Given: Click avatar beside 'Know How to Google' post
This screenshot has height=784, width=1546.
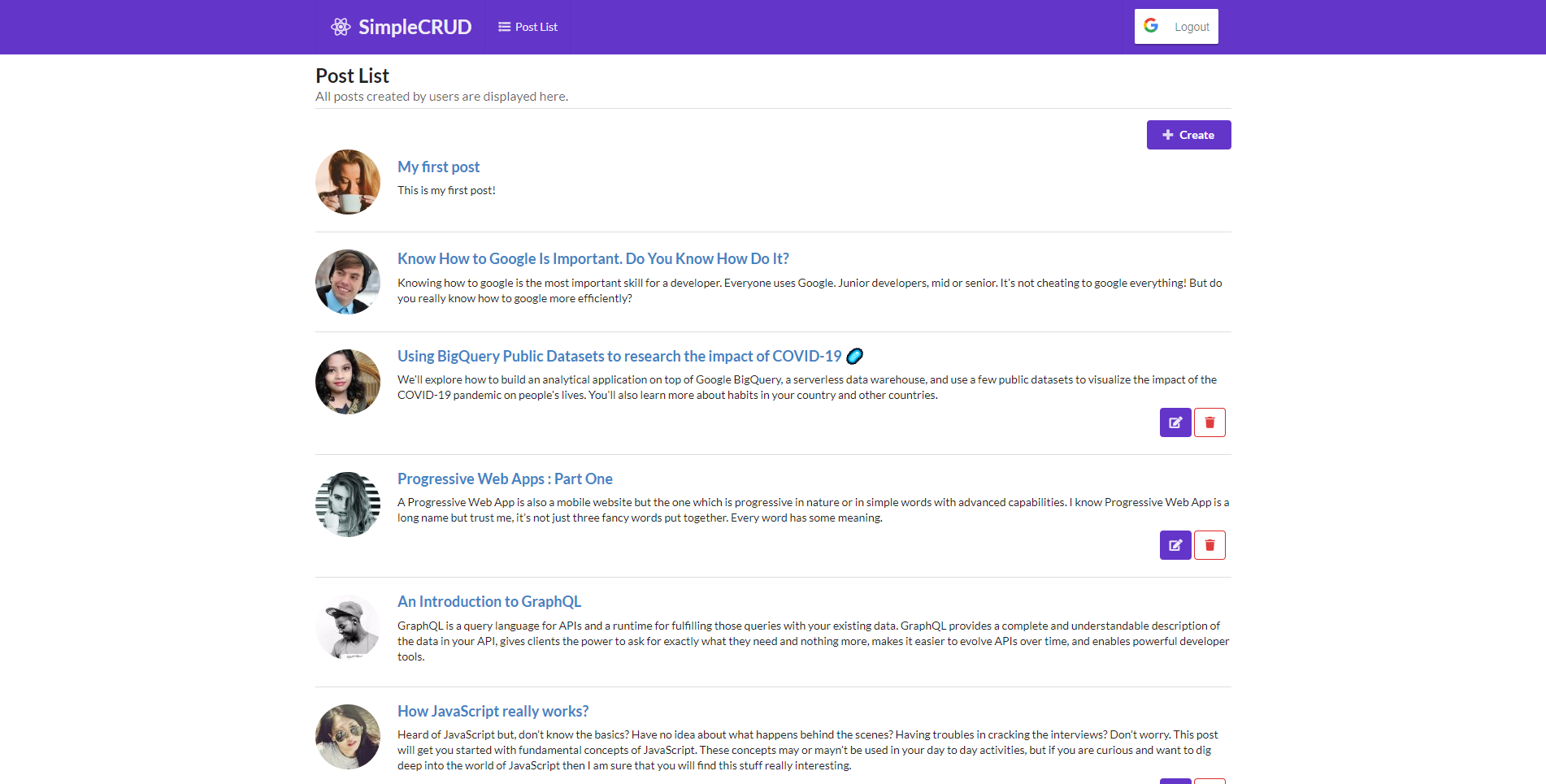Looking at the screenshot, I should coord(348,282).
